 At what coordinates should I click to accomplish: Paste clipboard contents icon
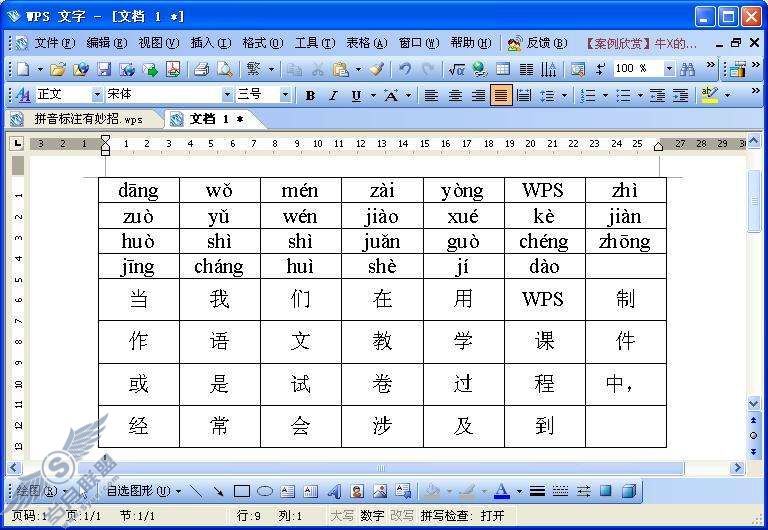coord(340,70)
